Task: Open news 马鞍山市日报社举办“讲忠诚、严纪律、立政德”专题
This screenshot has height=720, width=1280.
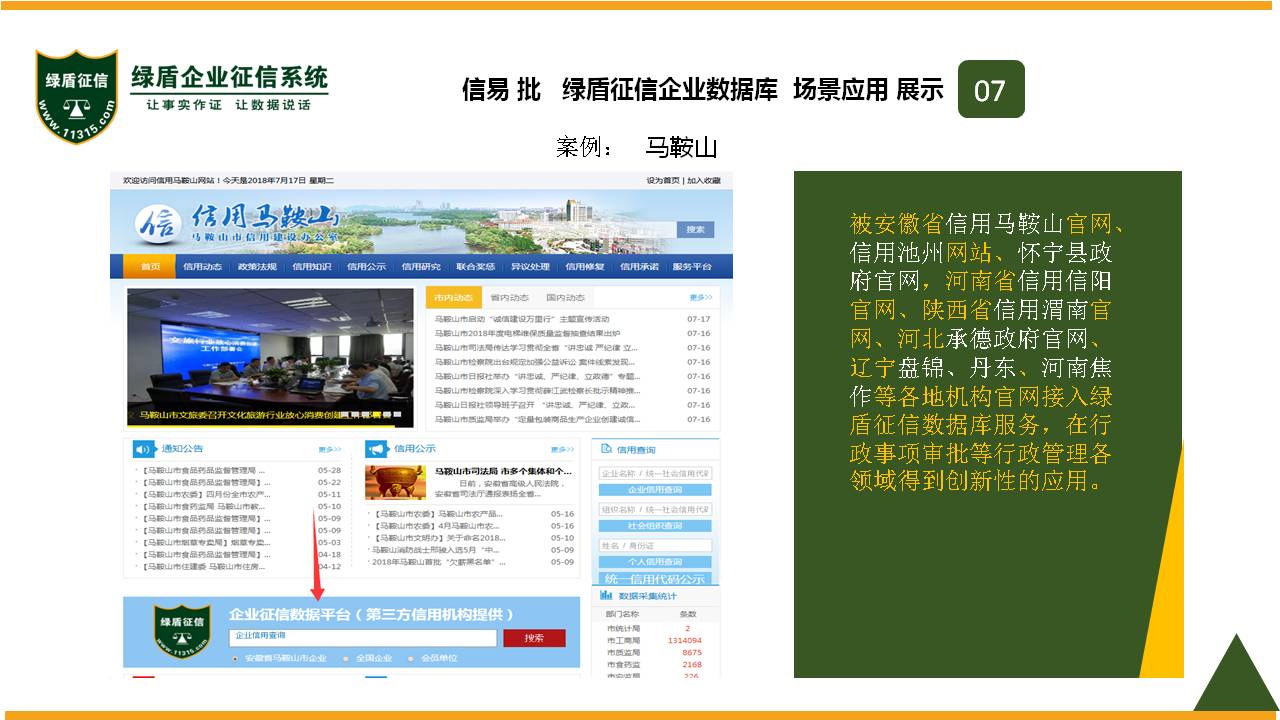Action: click(x=536, y=376)
